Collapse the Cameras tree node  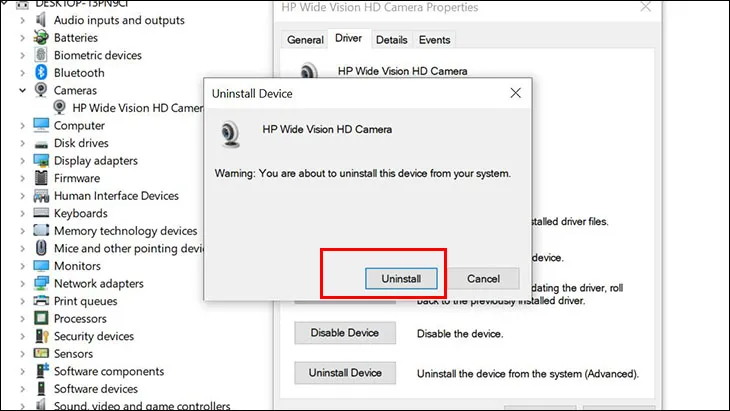[x=23, y=90]
